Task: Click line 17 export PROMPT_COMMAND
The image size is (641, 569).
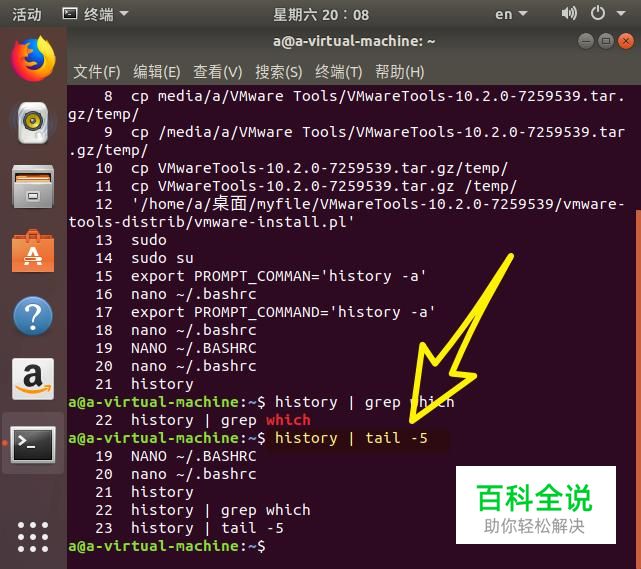Action: pos(265,312)
